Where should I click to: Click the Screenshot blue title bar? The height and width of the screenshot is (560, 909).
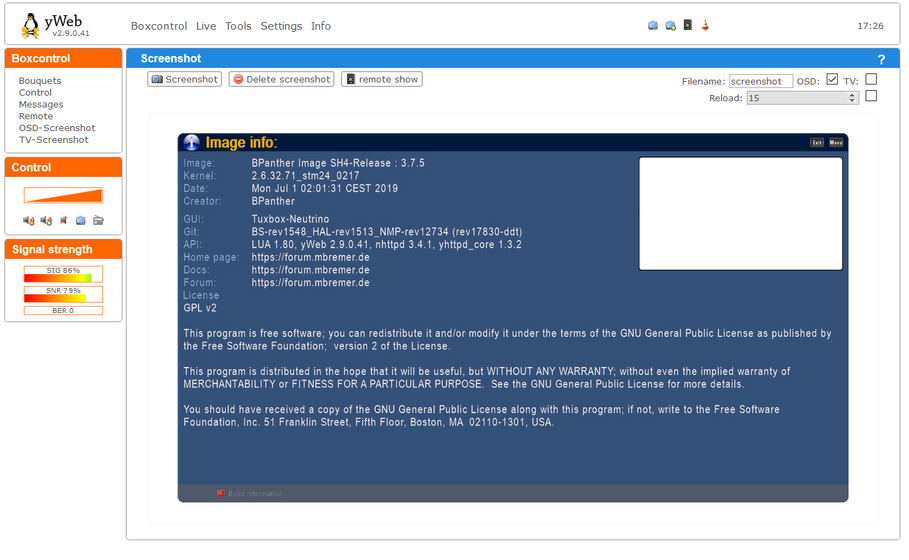512,59
